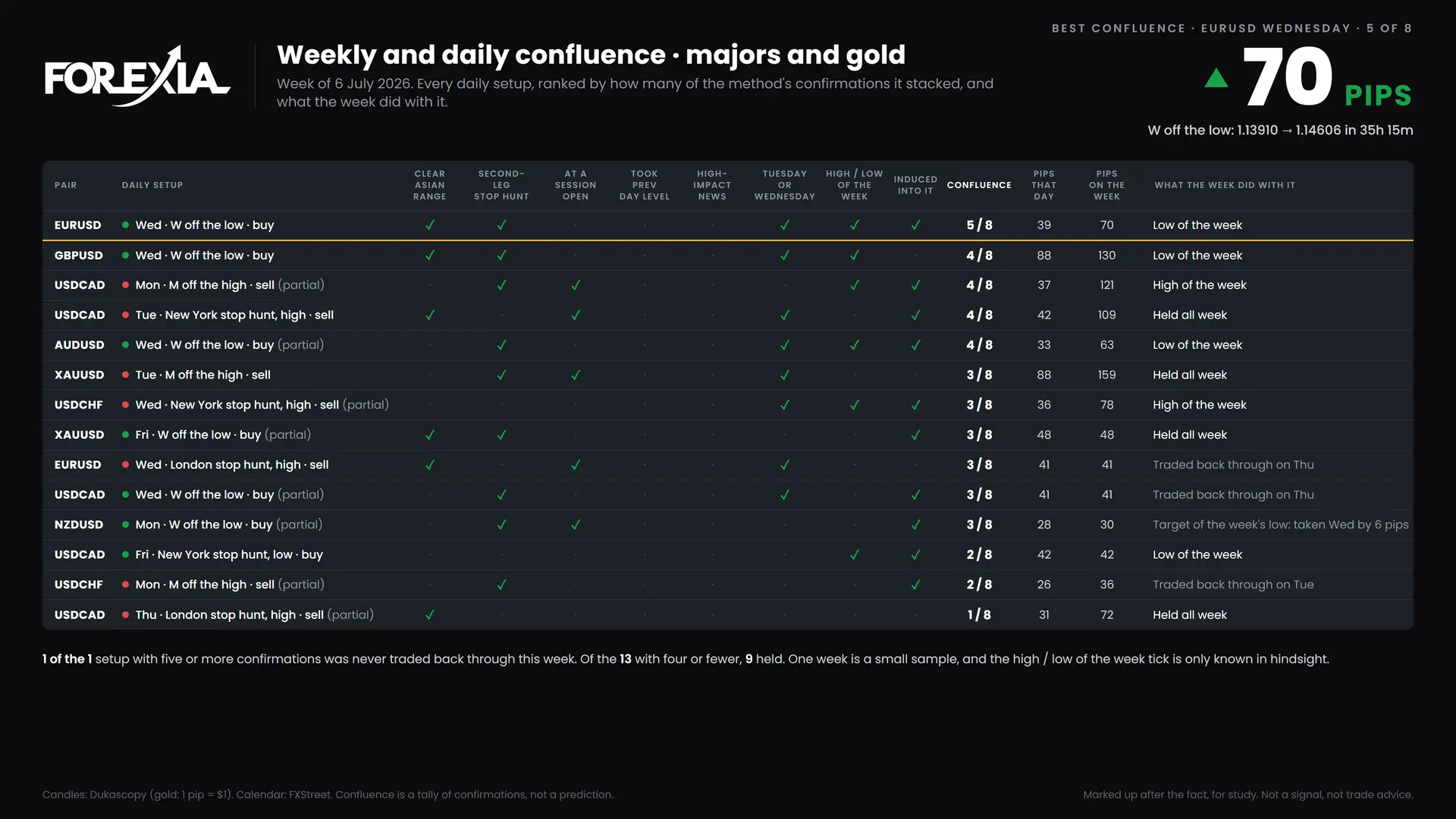The height and width of the screenshot is (819, 1456).
Task: Click the 159 pips on the week value
Action: [1107, 375]
